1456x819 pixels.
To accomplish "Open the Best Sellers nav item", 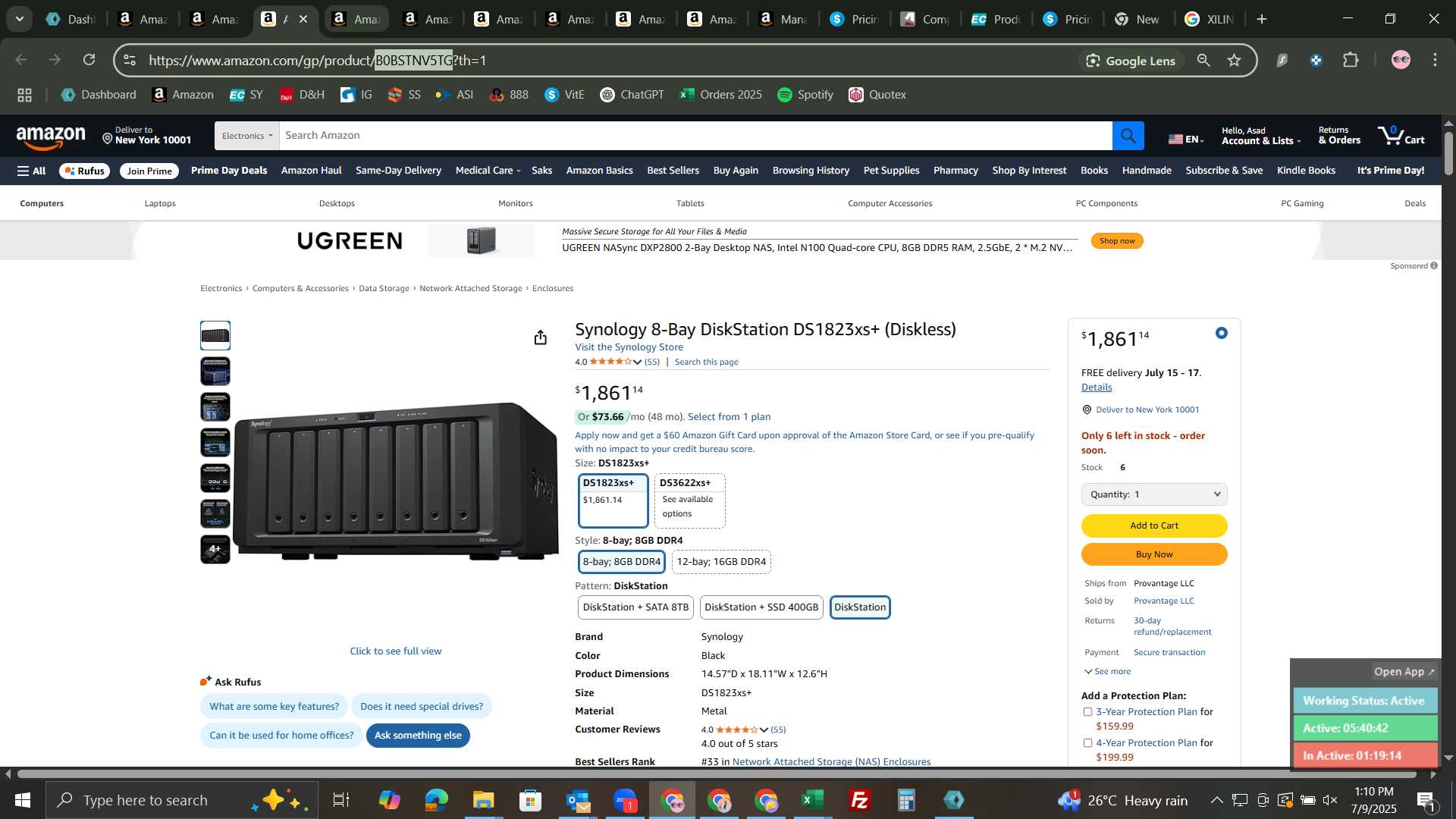I will (673, 171).
